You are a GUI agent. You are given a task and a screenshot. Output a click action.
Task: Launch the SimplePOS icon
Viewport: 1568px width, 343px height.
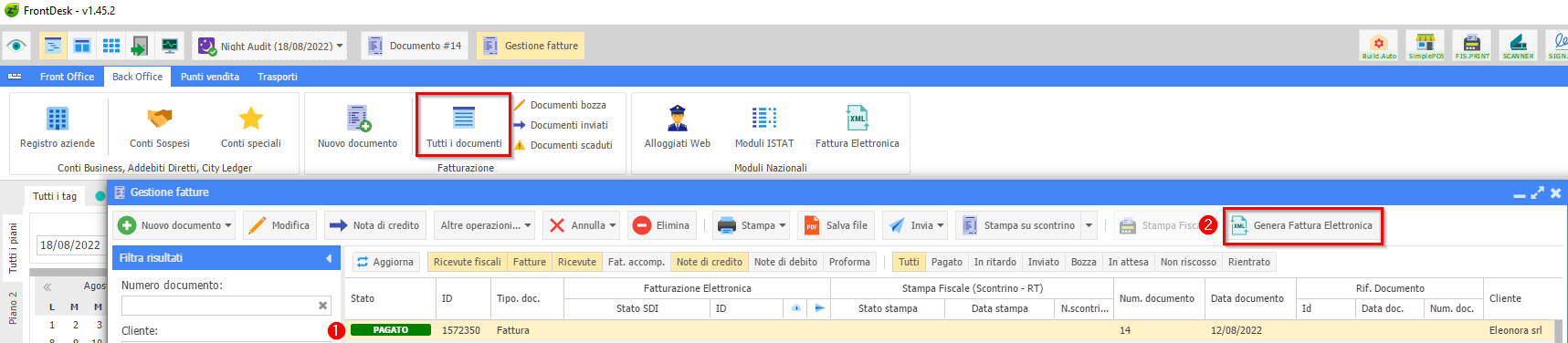click(1426, 46)
